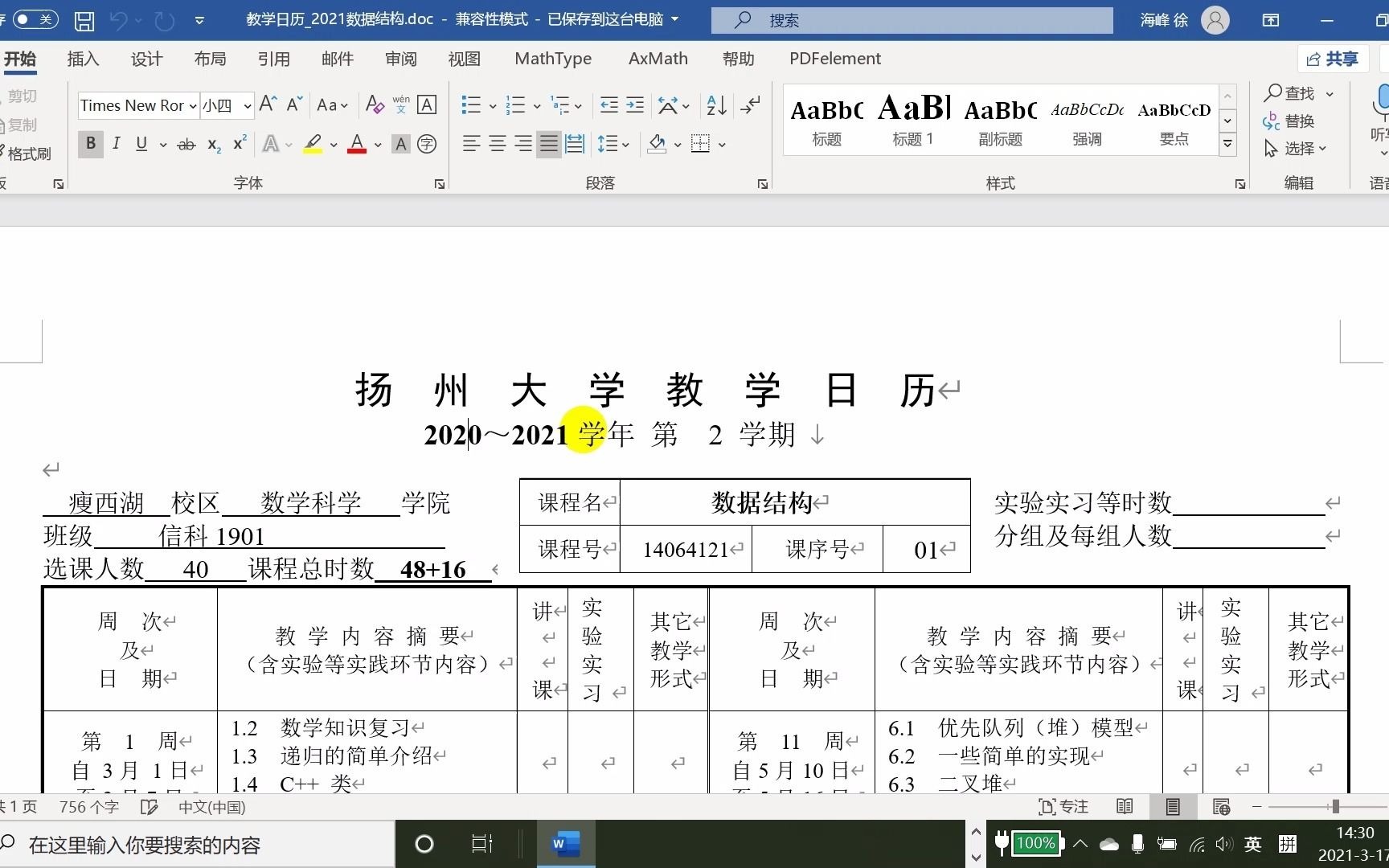This screenshot has width=1389, height=868.
Task: Click the enclosed character icon
Action: coord(427,144)
